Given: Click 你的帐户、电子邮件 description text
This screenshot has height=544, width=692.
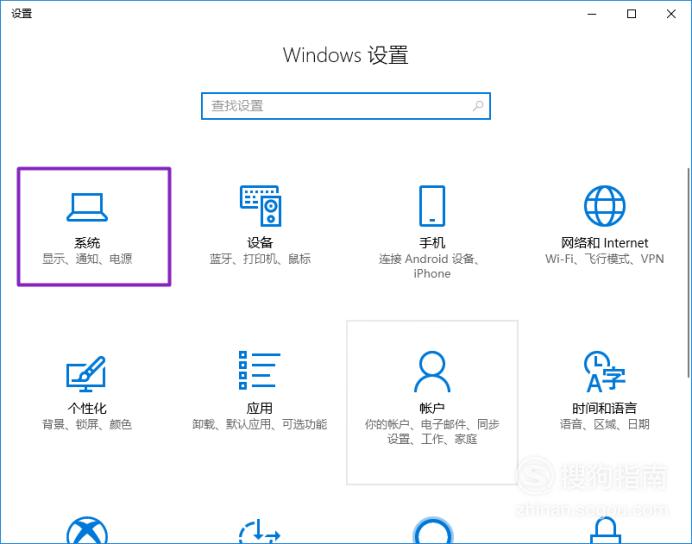Looking at the screenshot, I should [x=432, y=431].
